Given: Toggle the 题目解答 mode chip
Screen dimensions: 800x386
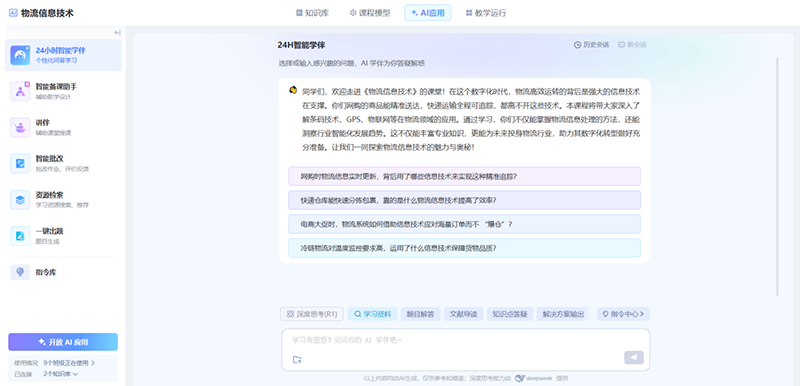Looking at the screenshot, I should (420, 314).
